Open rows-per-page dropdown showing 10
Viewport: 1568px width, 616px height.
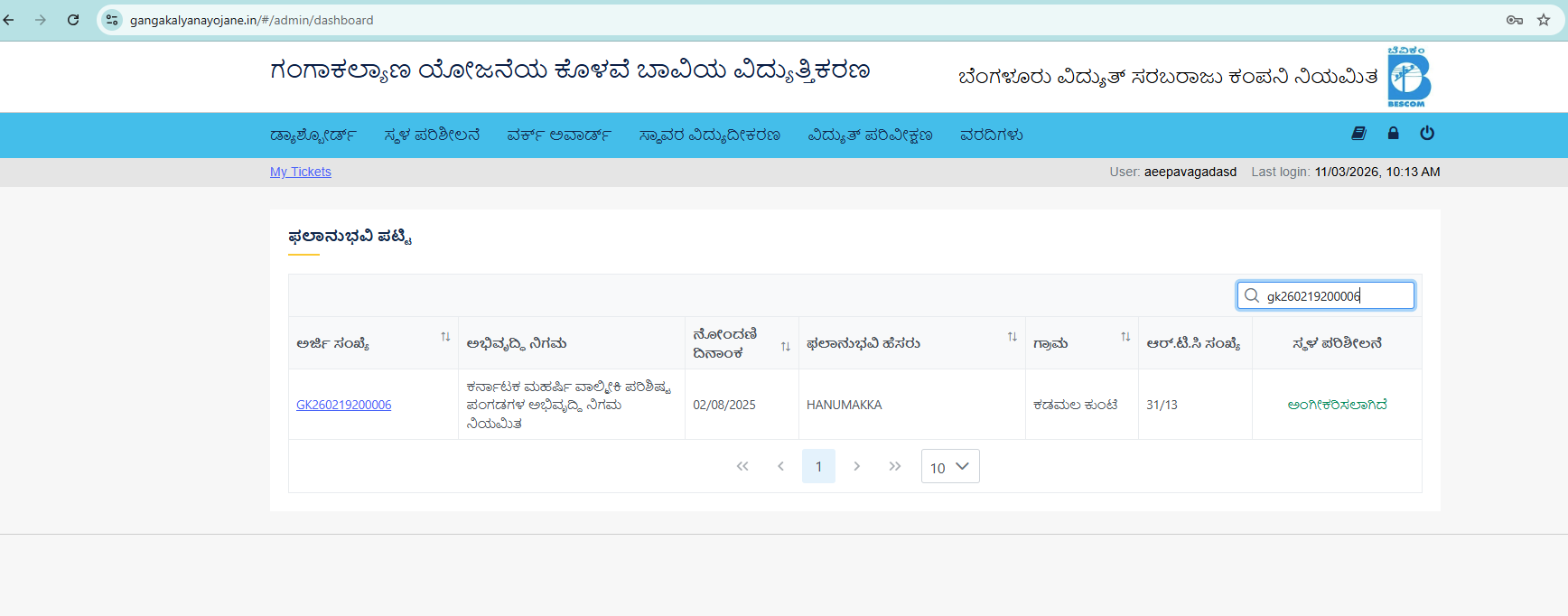950,466
